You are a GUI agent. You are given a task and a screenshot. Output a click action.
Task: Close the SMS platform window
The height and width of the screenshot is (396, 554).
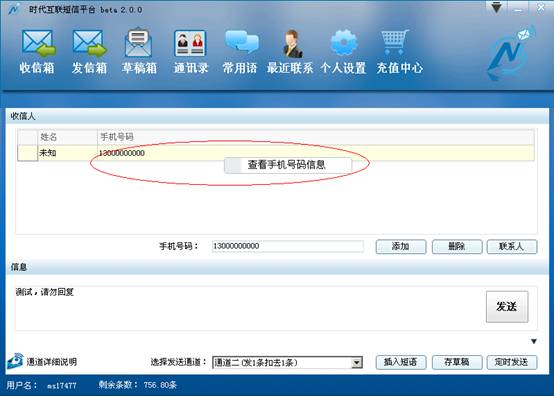(x=541, y=8)
